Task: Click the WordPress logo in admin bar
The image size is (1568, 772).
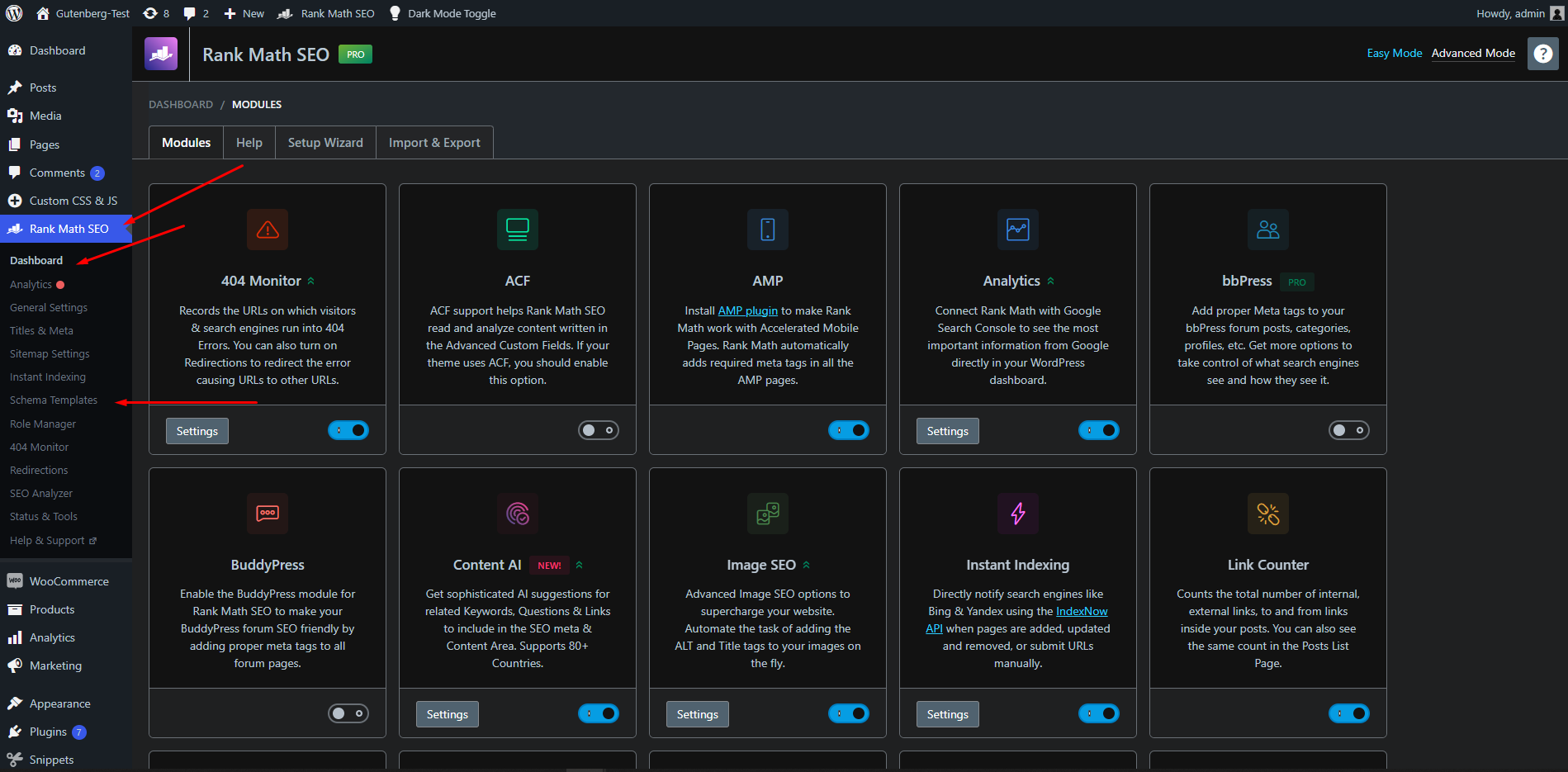Action: (x=14, y=13)
